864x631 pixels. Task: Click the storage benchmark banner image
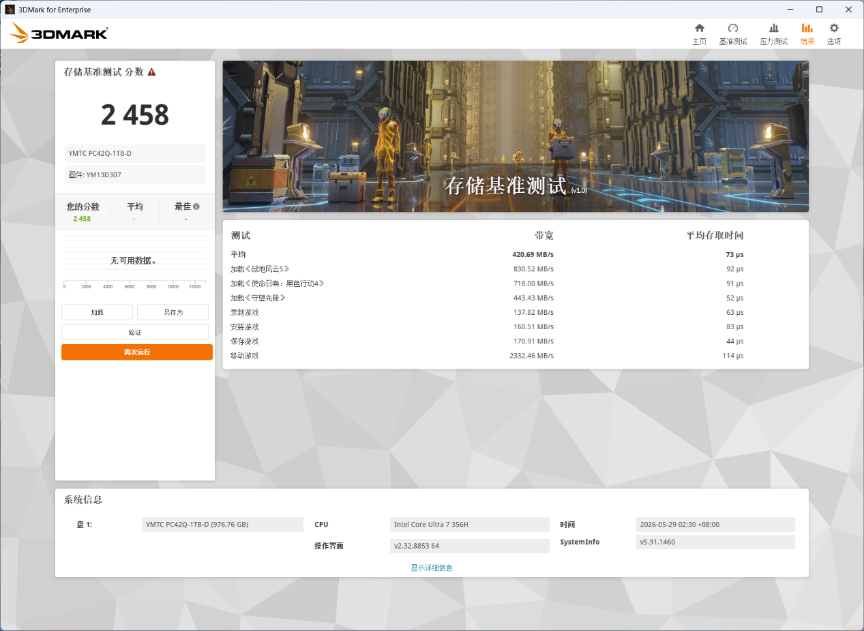pos(516,136)
